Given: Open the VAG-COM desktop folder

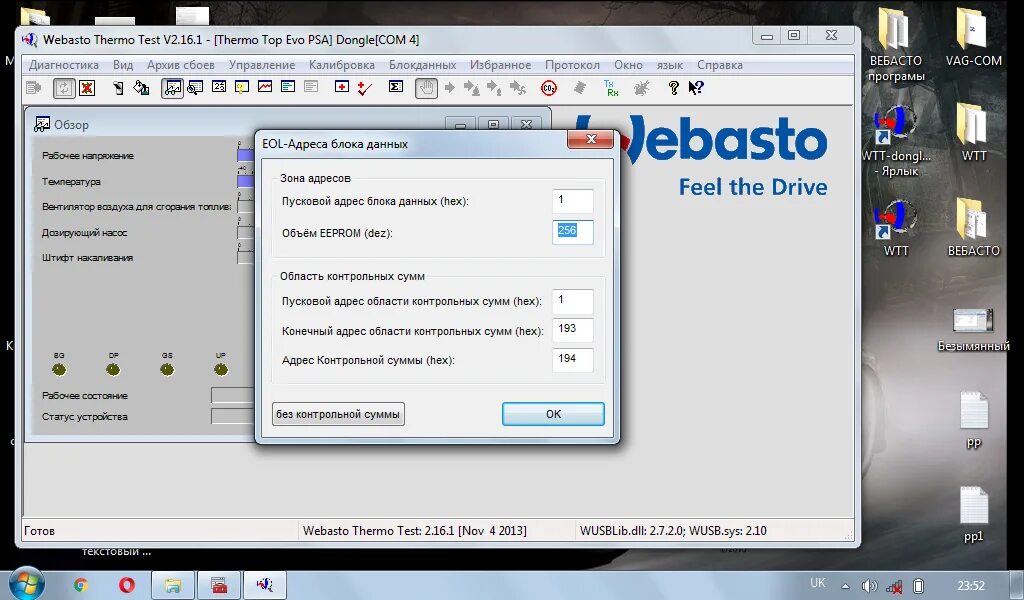Looking at the screenshot, I should 973,38.
